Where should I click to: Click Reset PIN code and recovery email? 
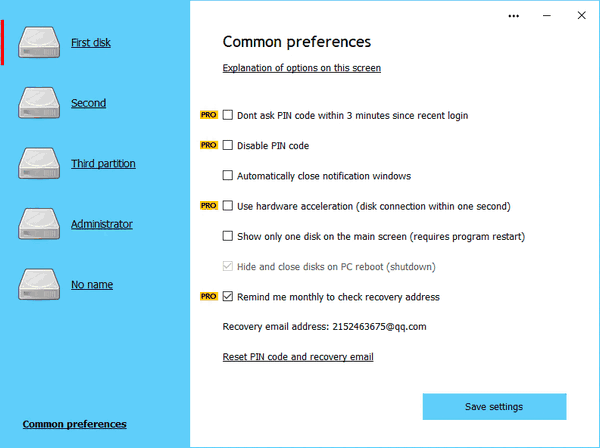tap(297, 357)
